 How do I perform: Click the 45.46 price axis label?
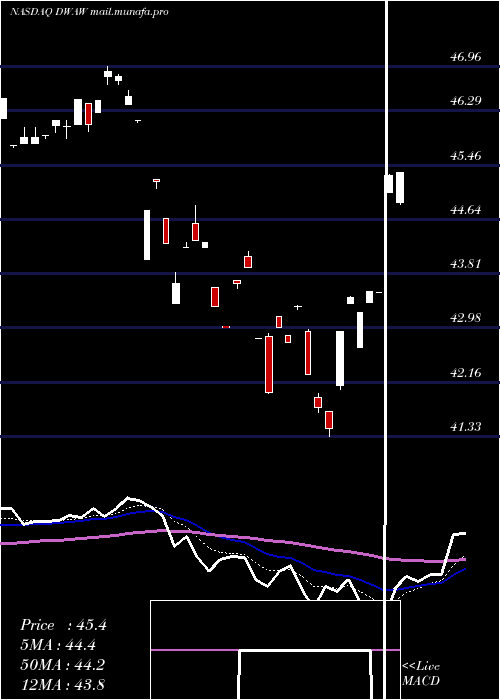(466, 156)
